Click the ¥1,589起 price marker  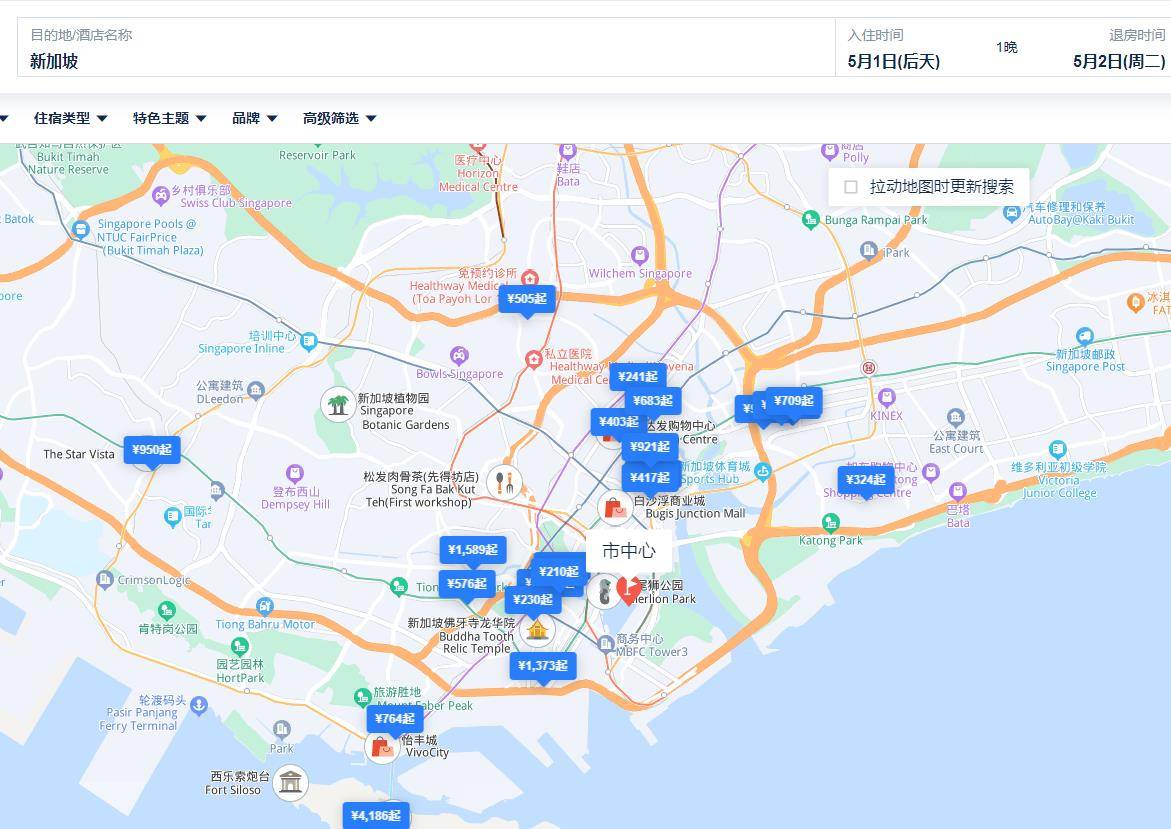tap(473, 550)
